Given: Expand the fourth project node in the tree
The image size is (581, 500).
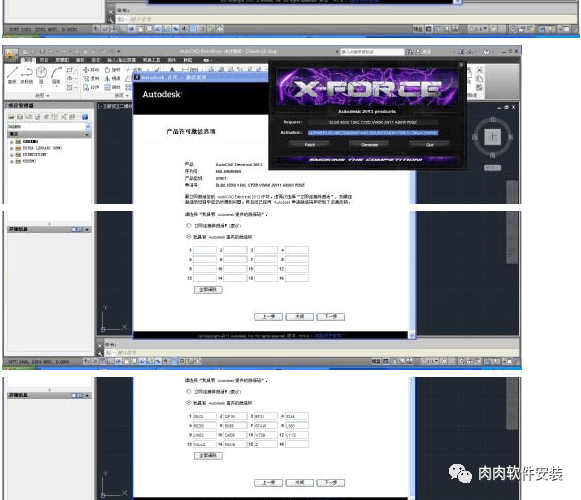Looking at the screenshot, I should click(12, 161).
